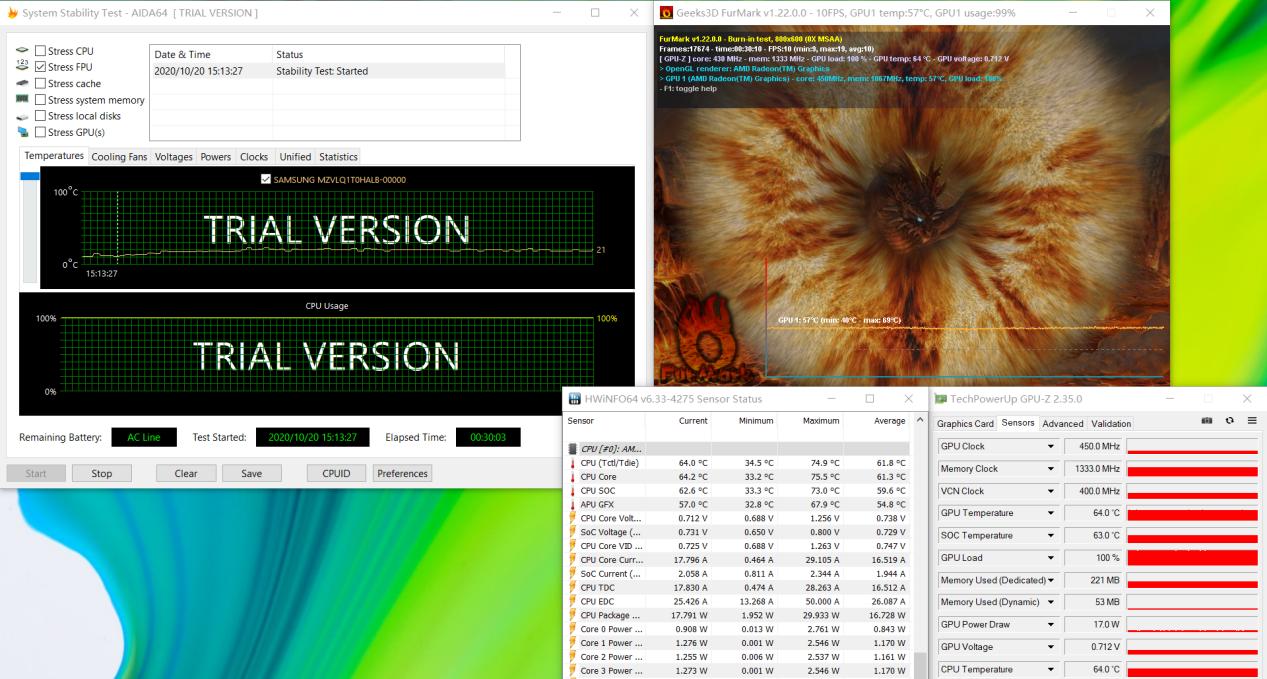The width and height of the screenshot is (1267, 679).
Task: Click the system memory RAM icon
Action: click(22, 99)
